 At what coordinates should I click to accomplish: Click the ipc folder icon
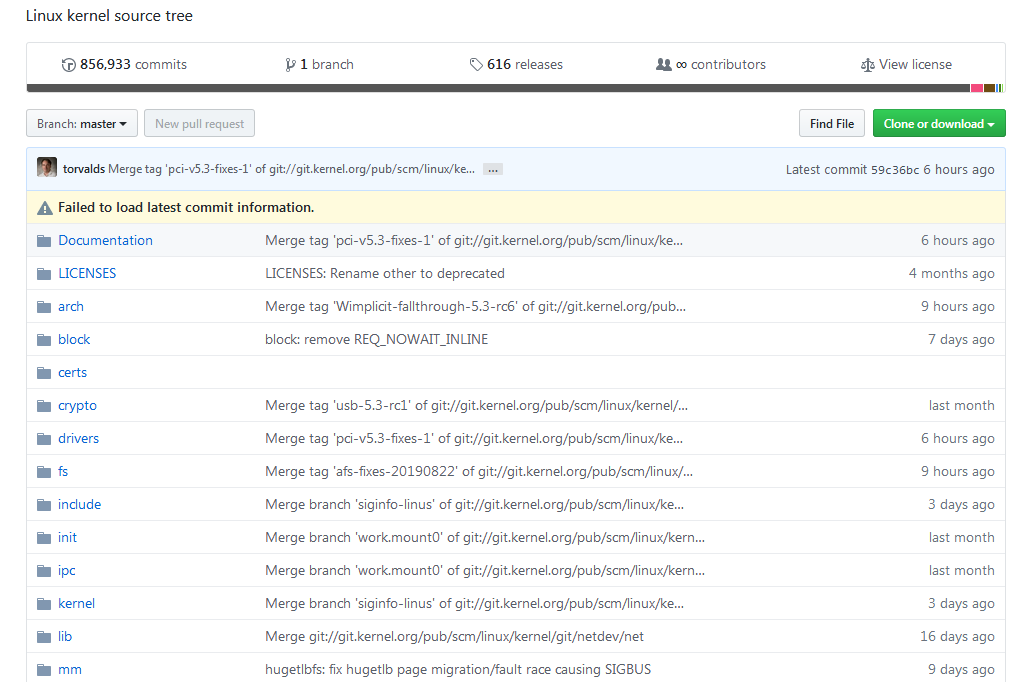(x=44, y=571)
